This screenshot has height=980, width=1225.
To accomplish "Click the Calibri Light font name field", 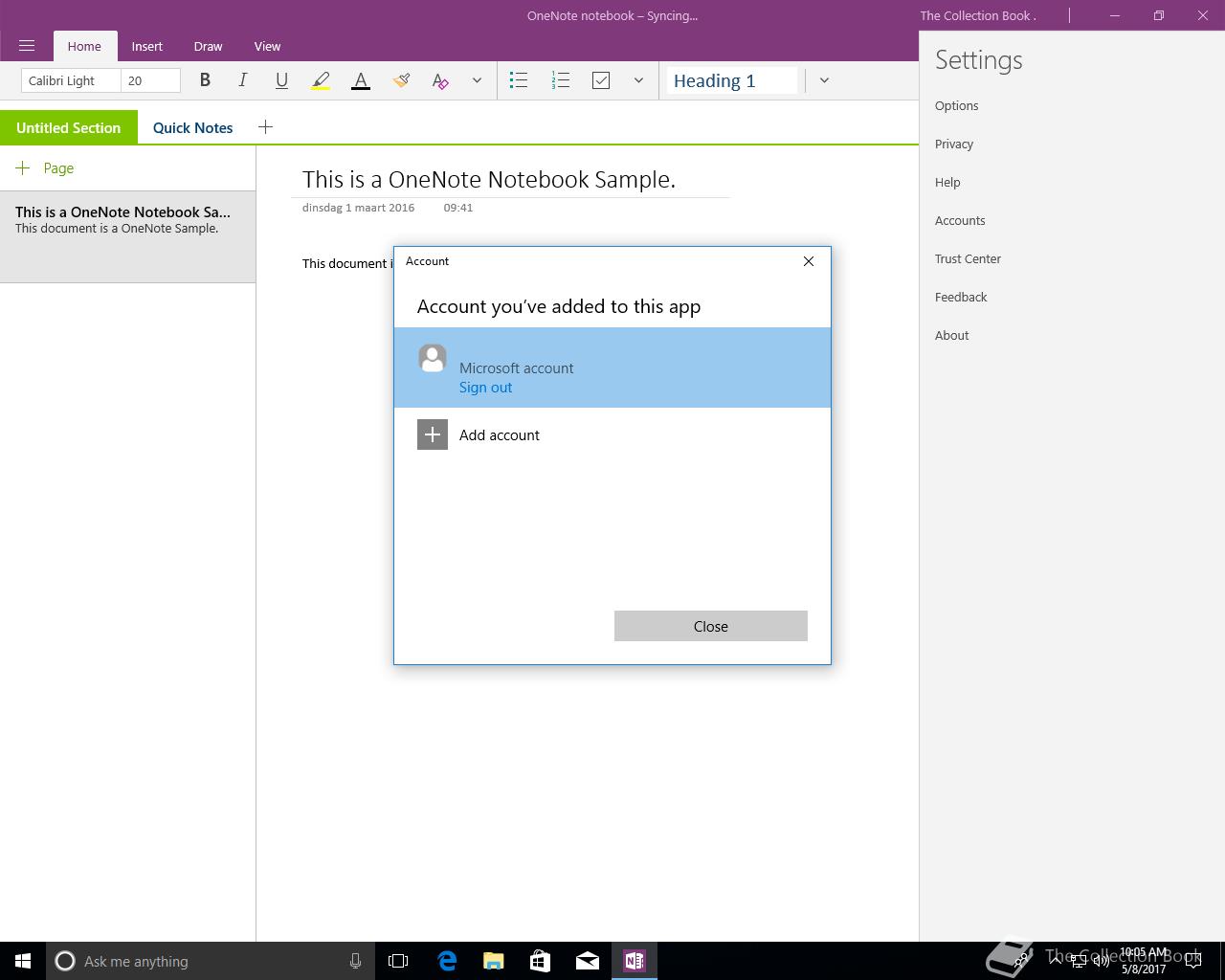I will click(71, 80).
